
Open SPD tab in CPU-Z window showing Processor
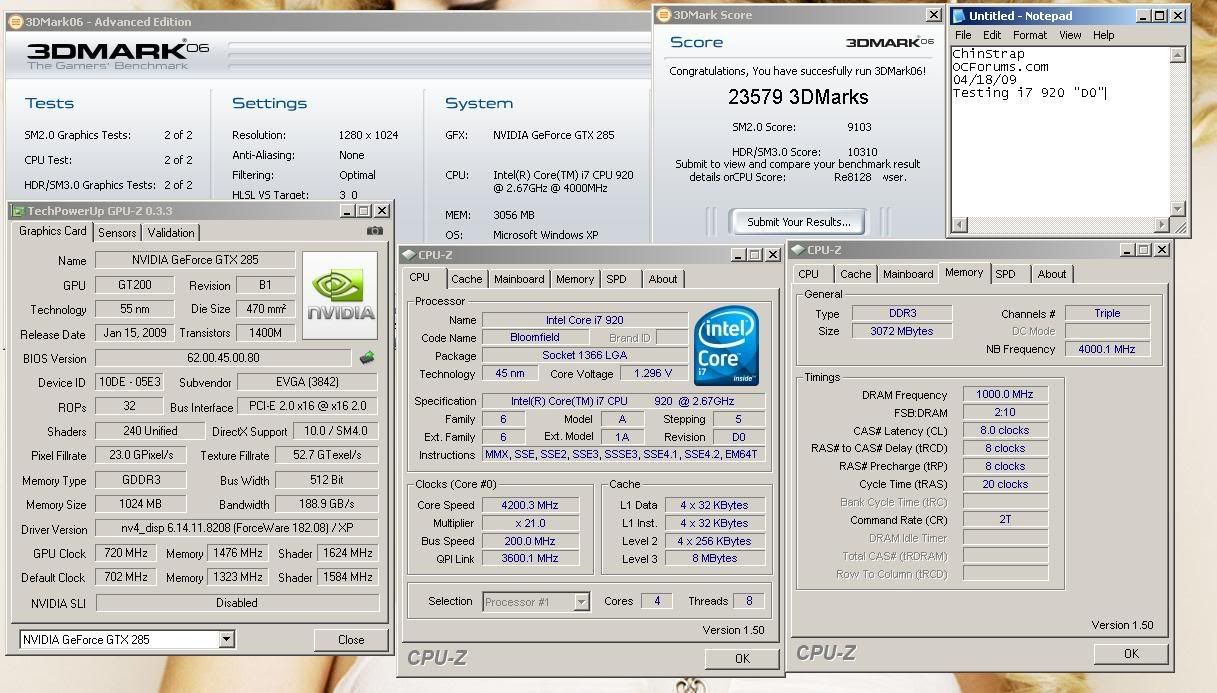pos(617,279)
